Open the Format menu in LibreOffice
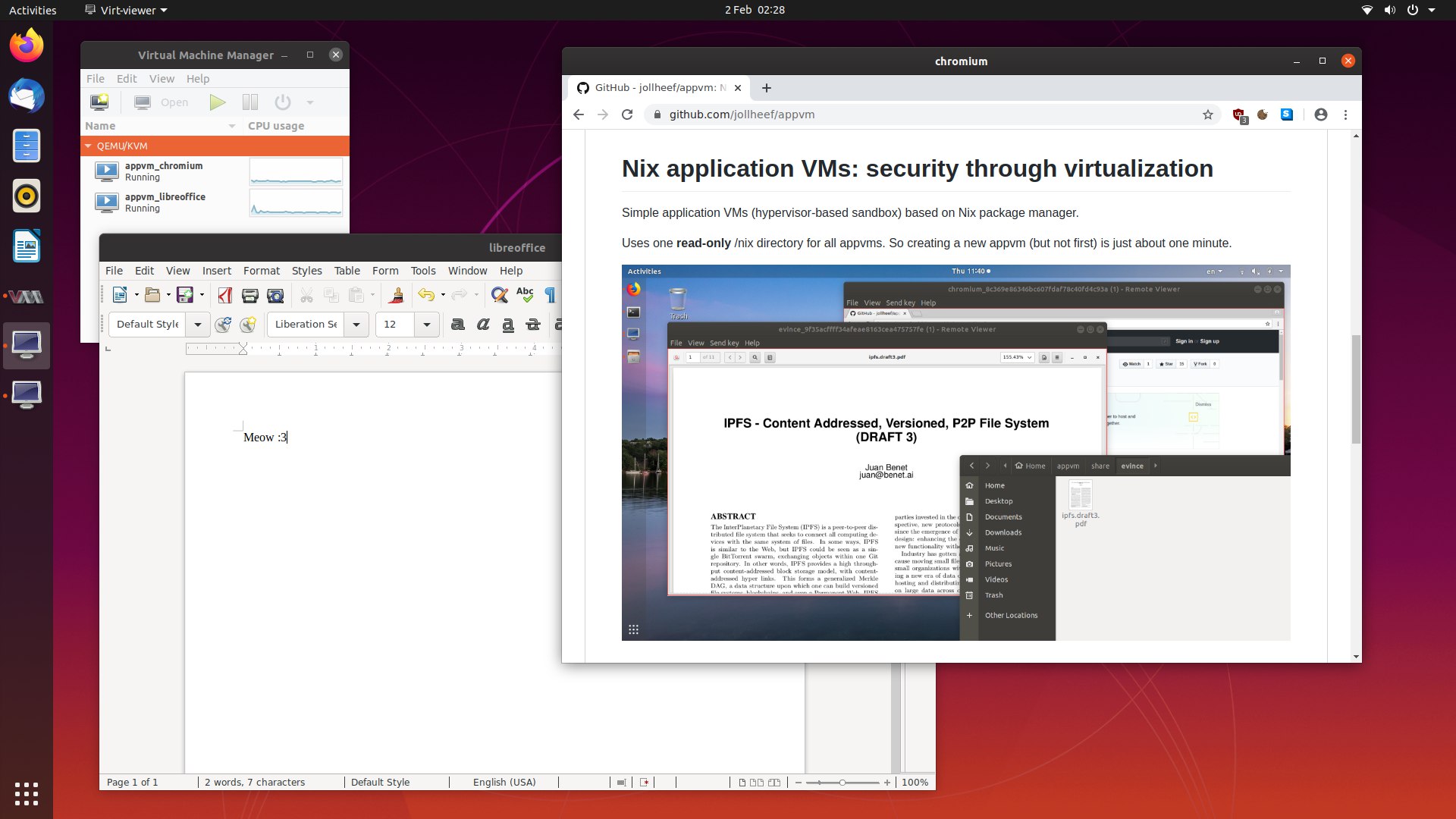 [x=261, y=271]
